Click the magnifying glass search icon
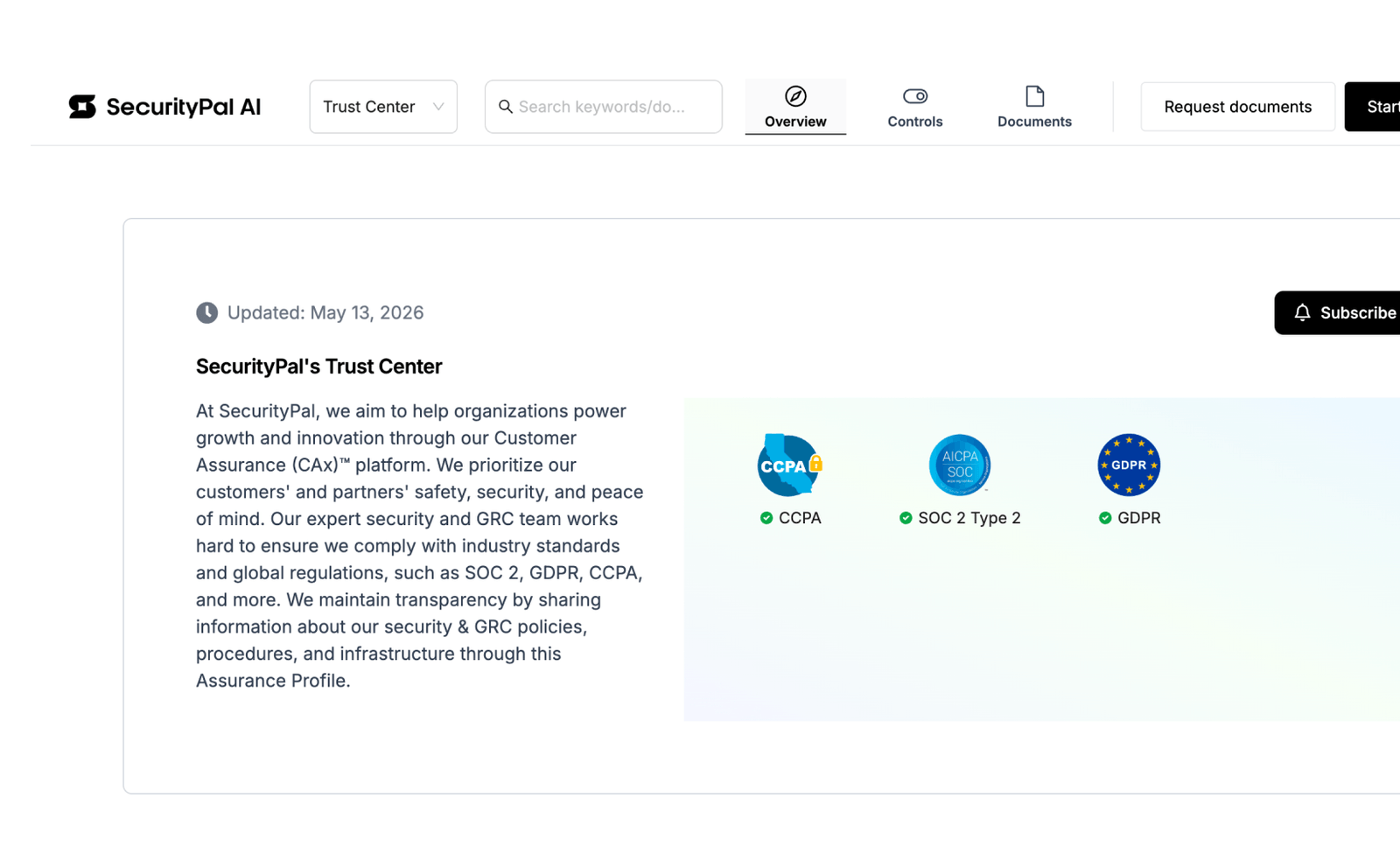1400x854 pixels. 506,107
